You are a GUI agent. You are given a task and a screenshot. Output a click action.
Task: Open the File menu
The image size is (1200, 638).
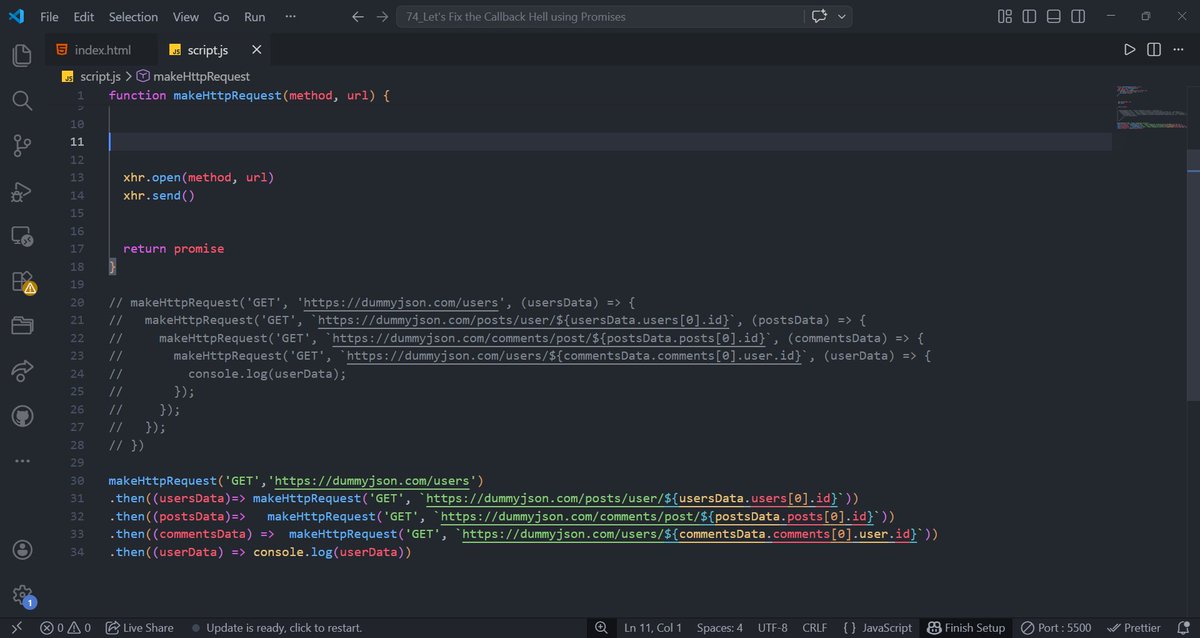49,17
